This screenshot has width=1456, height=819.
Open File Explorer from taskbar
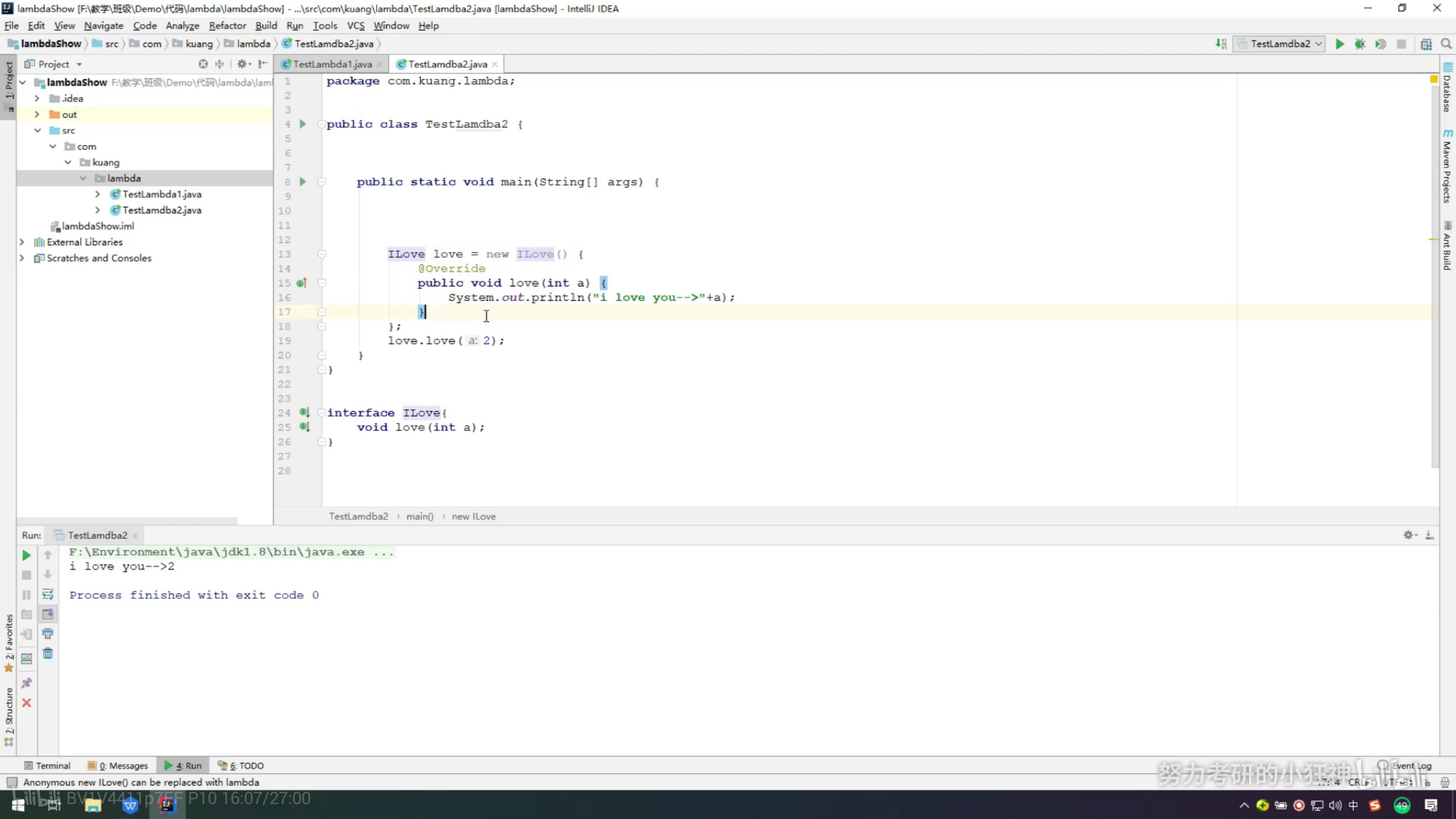[x=92, y=805]
